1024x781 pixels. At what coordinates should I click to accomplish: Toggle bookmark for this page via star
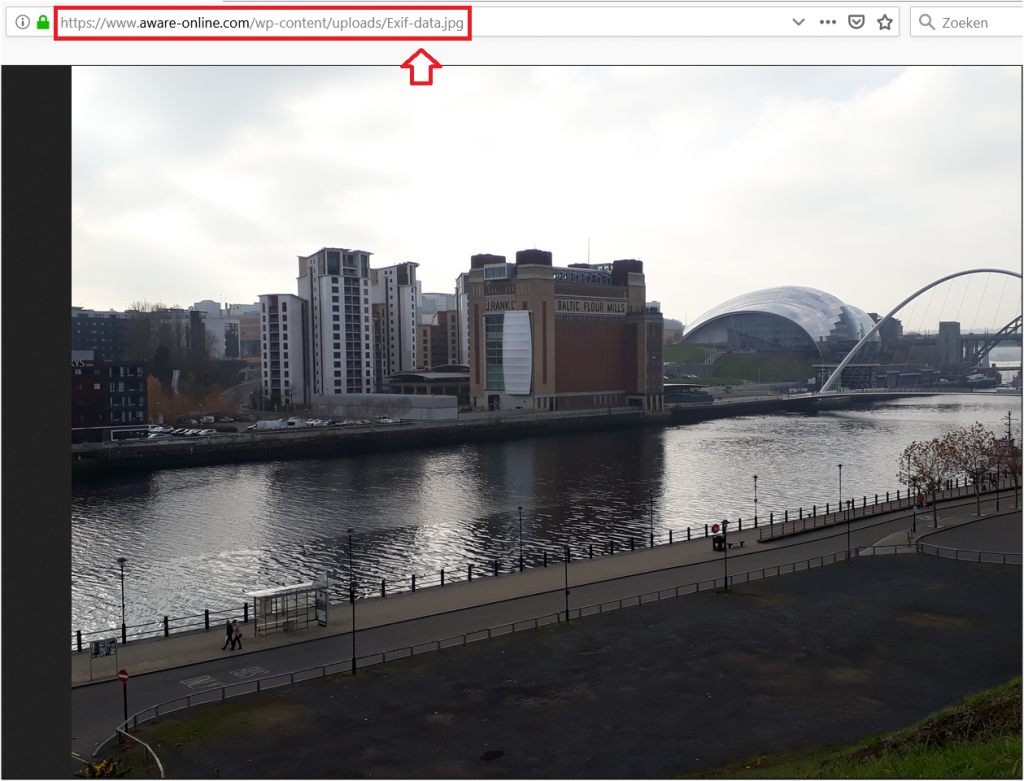click(x=884, y=21)
